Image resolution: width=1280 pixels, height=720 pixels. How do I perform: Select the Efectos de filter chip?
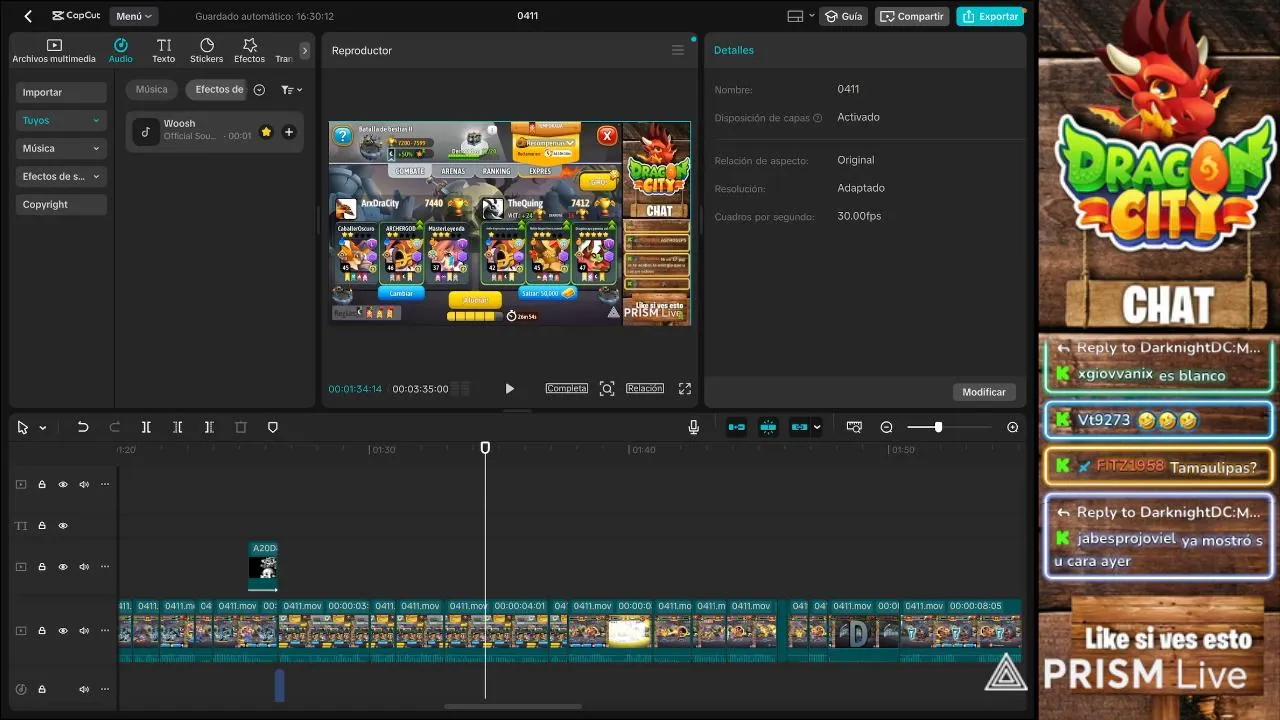tap(216, 89)
